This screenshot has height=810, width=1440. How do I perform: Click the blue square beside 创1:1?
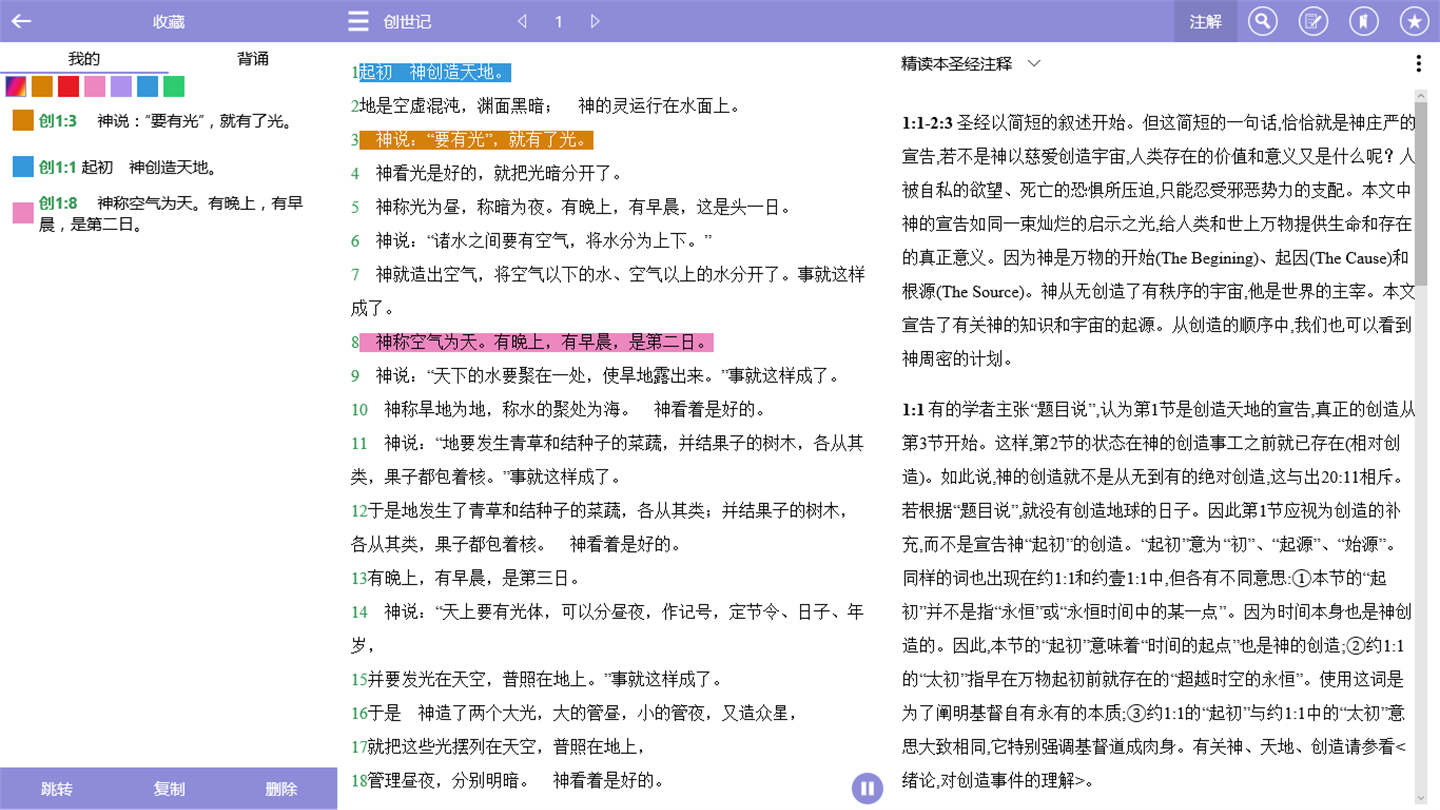(23, 167)
